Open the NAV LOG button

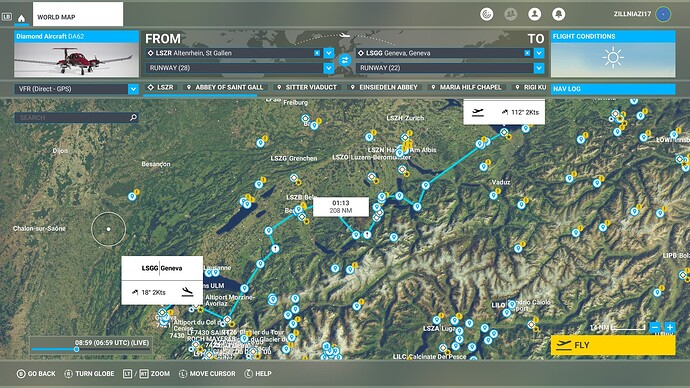click(613, 89)
